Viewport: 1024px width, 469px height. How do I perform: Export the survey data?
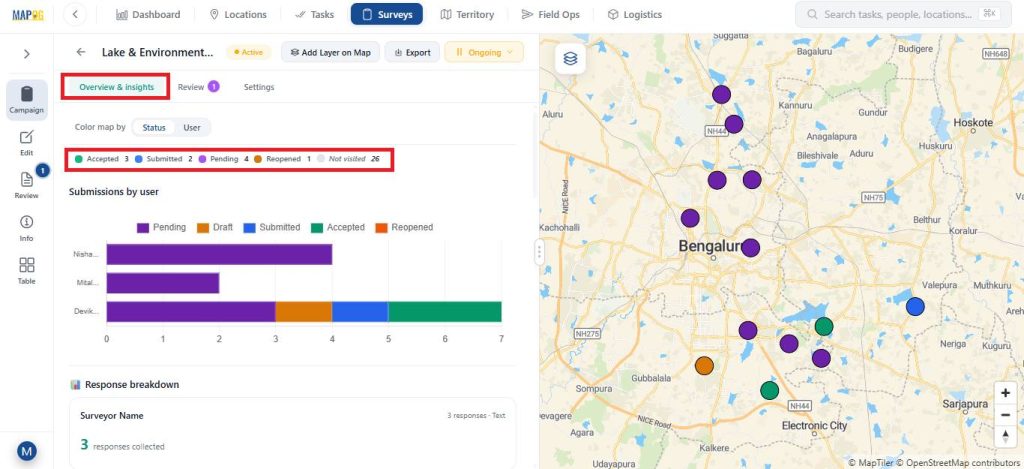[412, 52]
